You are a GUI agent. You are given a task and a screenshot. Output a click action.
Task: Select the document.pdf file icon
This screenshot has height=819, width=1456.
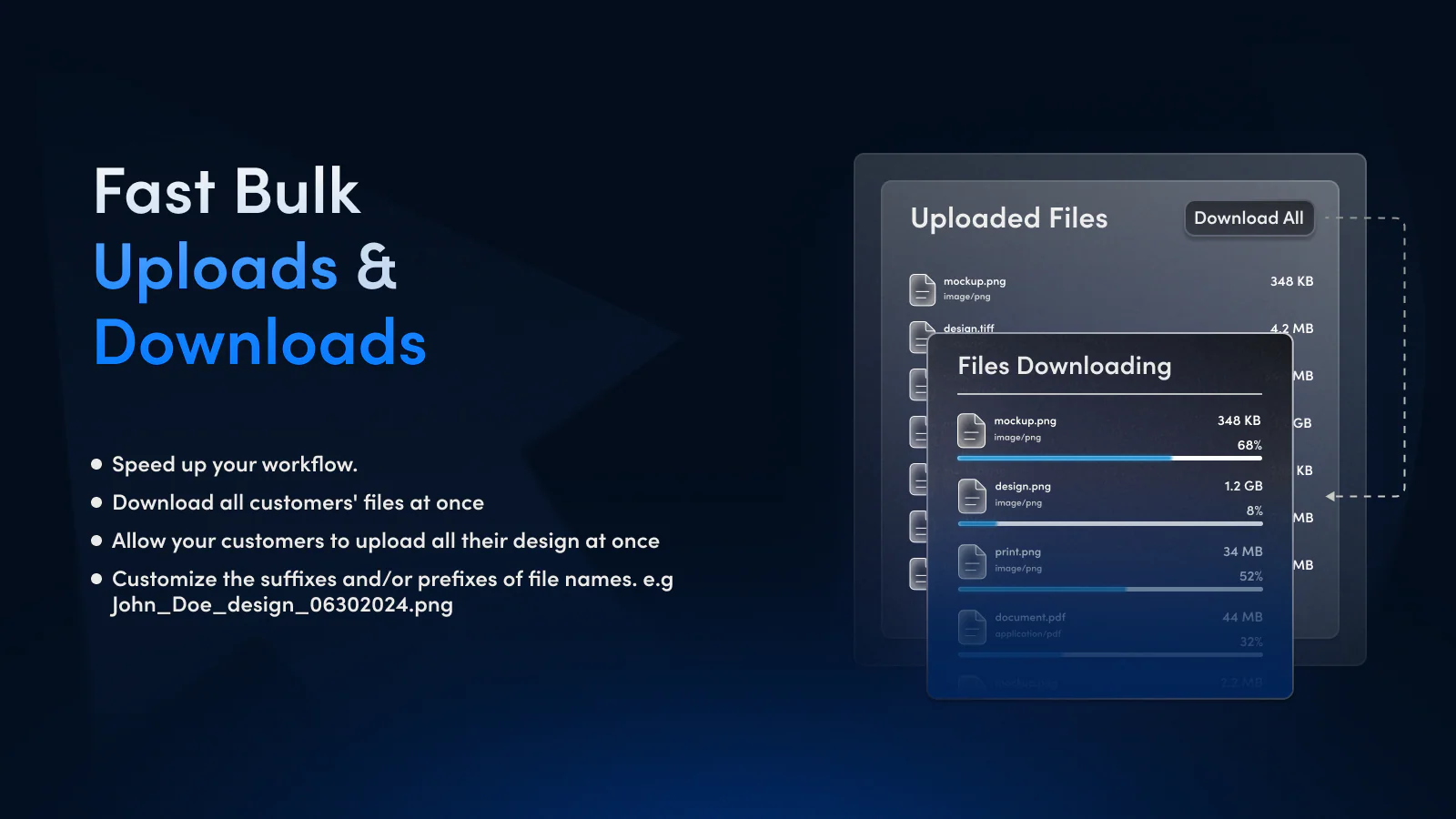(972, 627)
